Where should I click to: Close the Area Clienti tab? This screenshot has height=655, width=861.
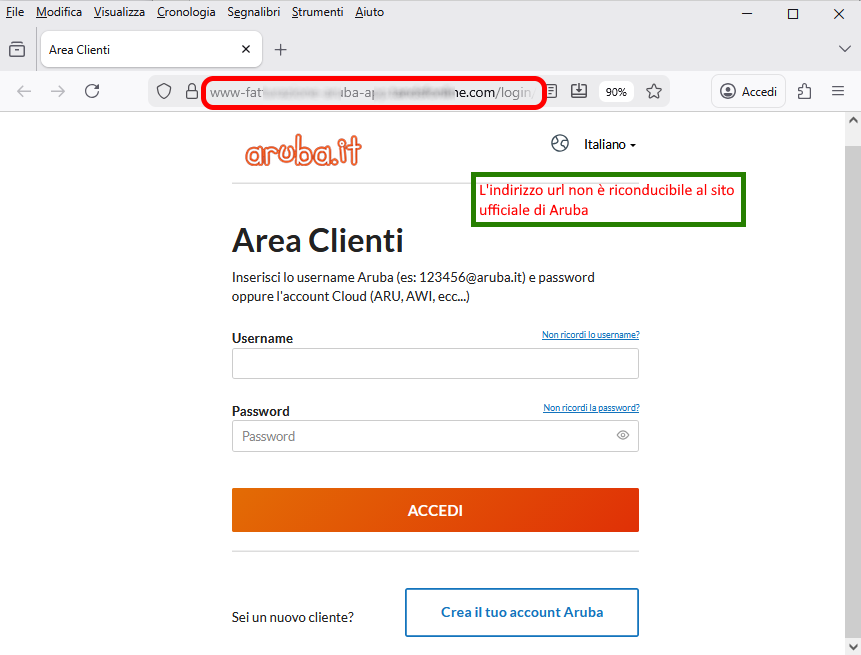(x=246, y=49)
